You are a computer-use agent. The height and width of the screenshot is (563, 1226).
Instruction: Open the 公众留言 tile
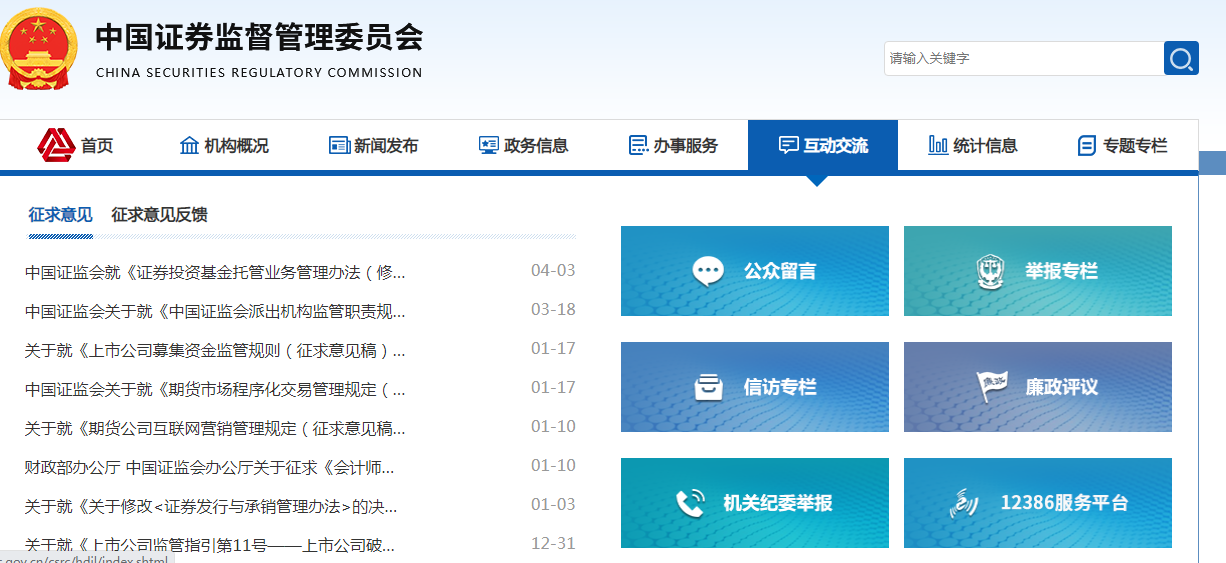[755, 271]
